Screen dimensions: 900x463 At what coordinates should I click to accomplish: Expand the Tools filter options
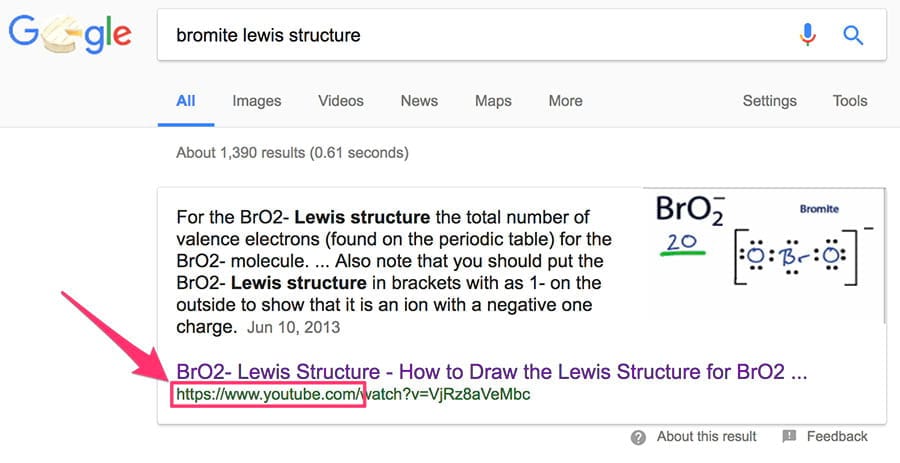click(x=850, y=101)
